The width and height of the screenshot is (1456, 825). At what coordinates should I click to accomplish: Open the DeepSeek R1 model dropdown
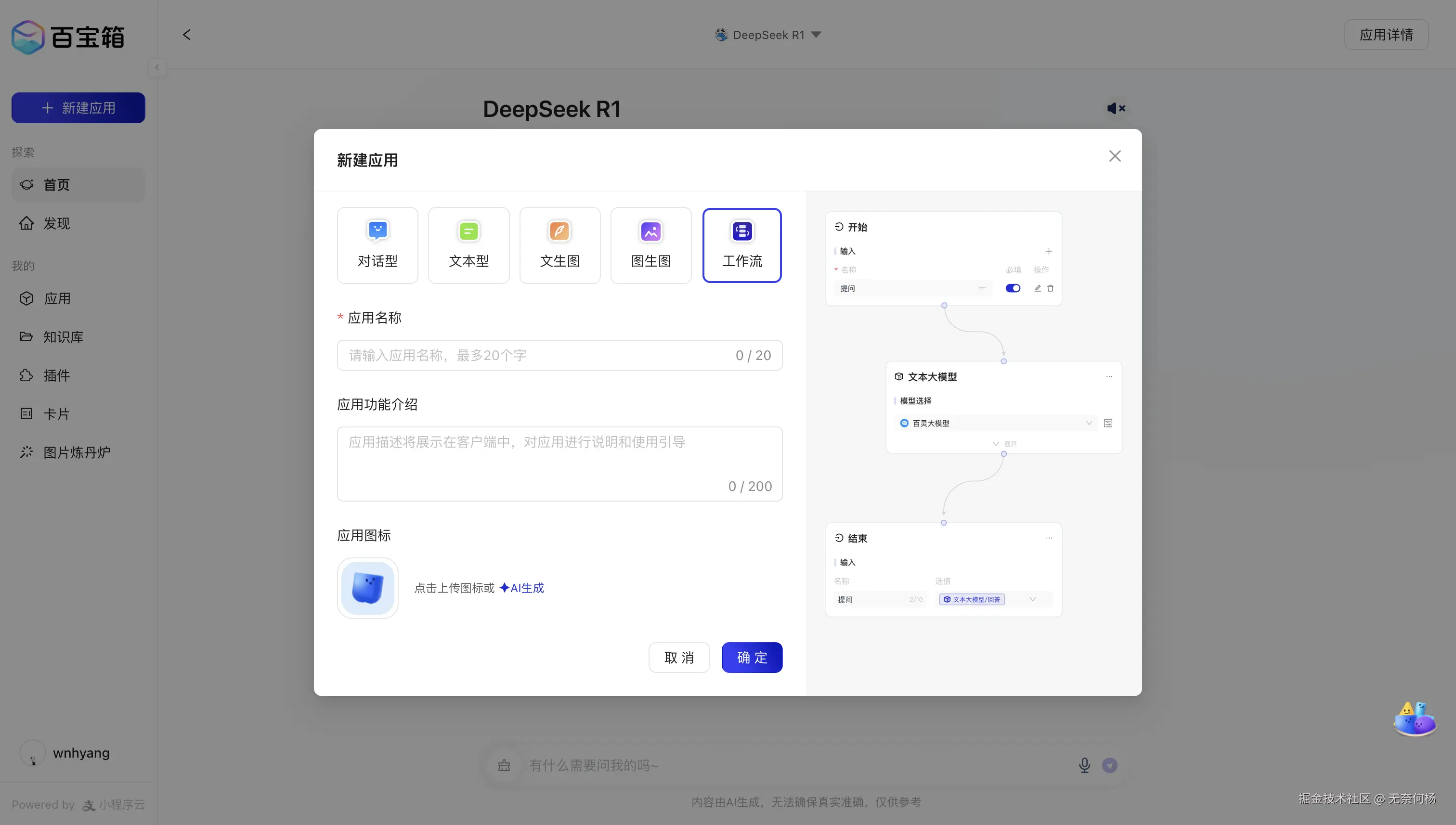click(768, 35)
